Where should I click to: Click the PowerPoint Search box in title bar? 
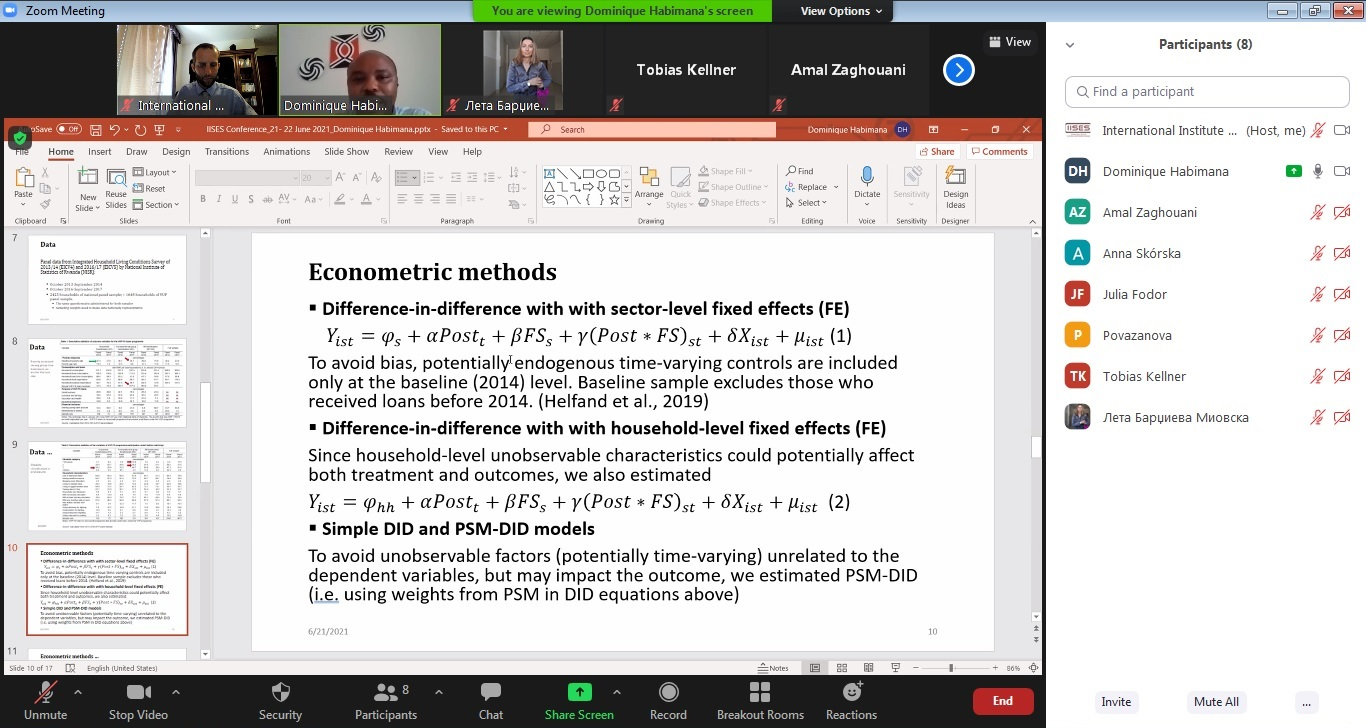[x=652, y=129]
